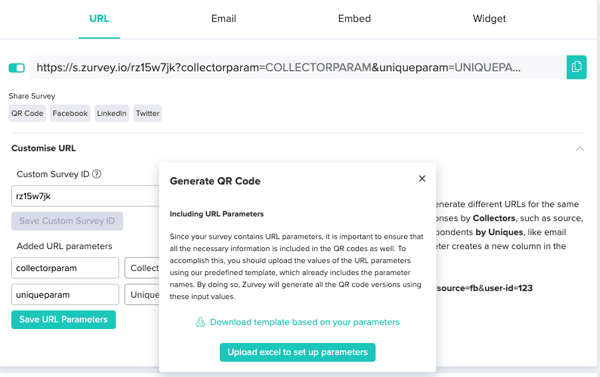Click the Including URL Parameters subheading
Image resolution: width=600 pixels, height=377 pixels.
[x=217, y=214]
